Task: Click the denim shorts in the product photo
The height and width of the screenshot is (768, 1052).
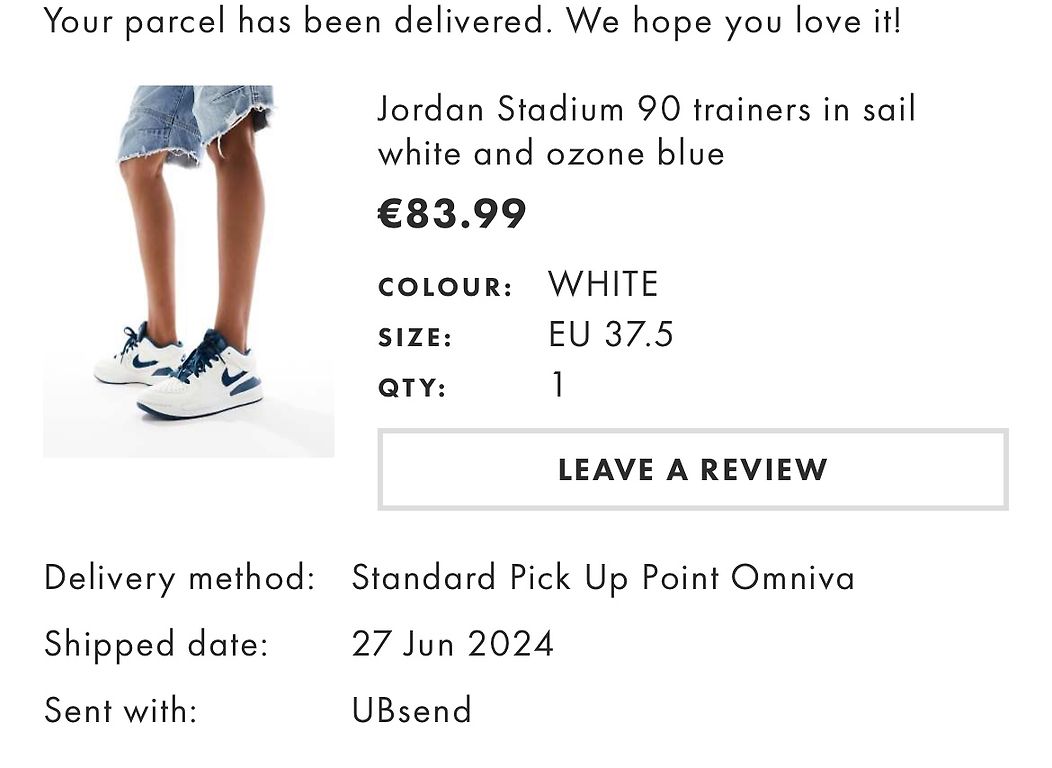Action: tap(195, 124)
